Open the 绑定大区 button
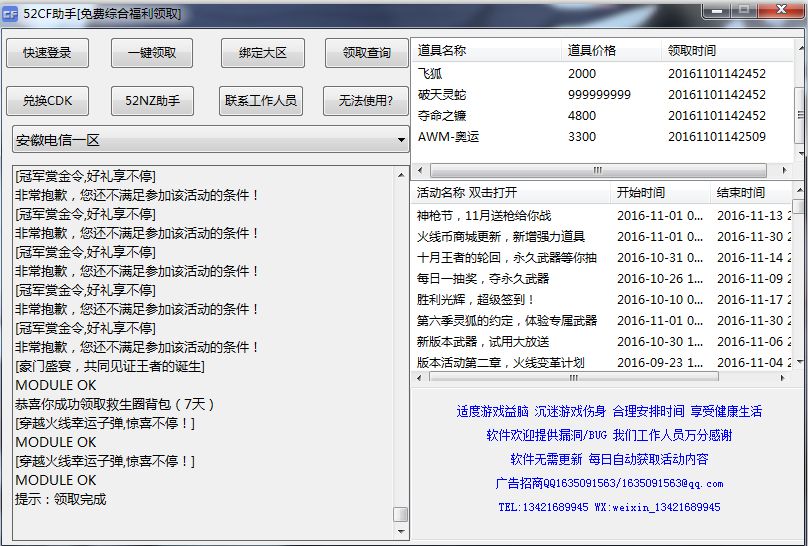 (263, 53)
